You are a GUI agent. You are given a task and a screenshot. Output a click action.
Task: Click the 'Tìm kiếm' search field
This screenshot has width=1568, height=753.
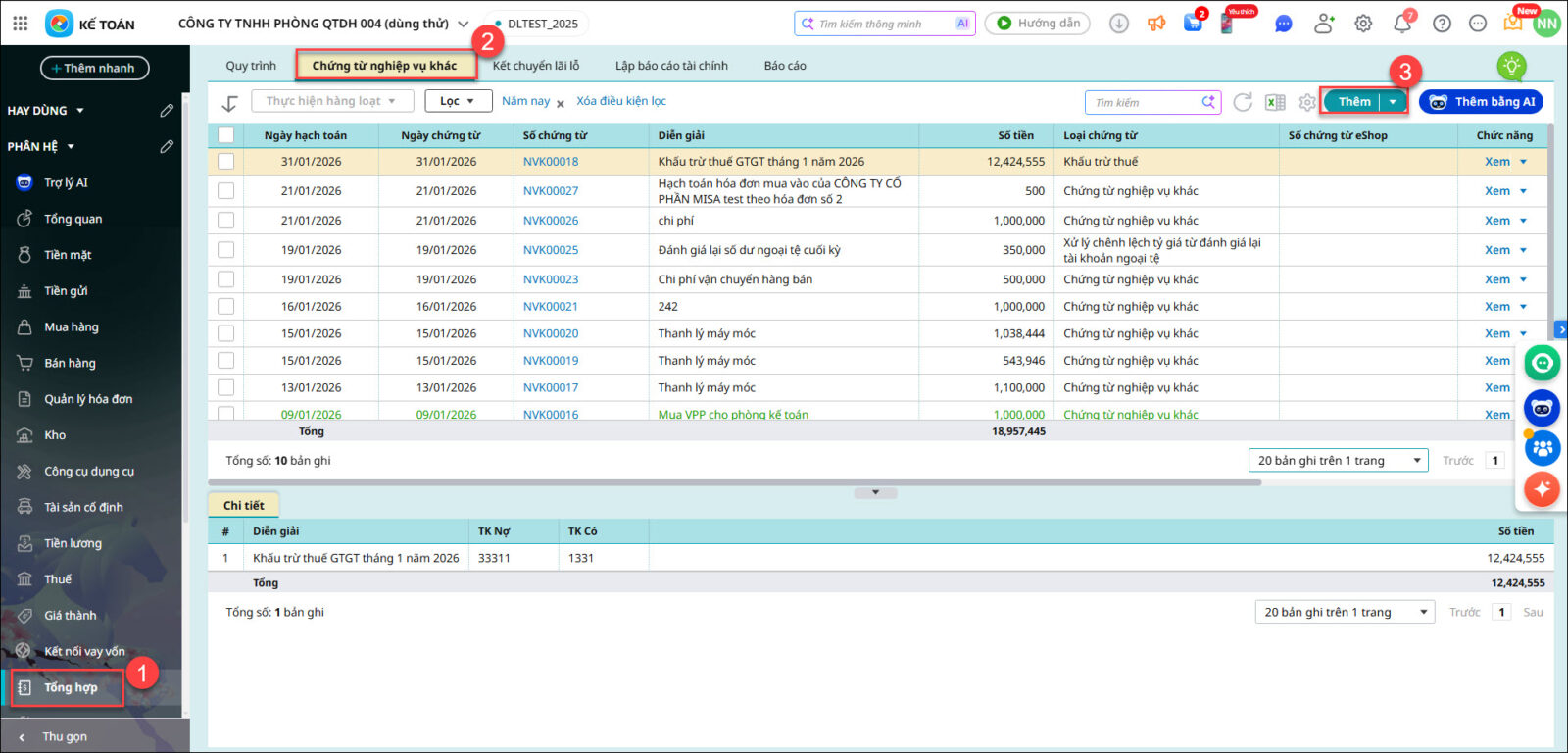[1144, 102]
